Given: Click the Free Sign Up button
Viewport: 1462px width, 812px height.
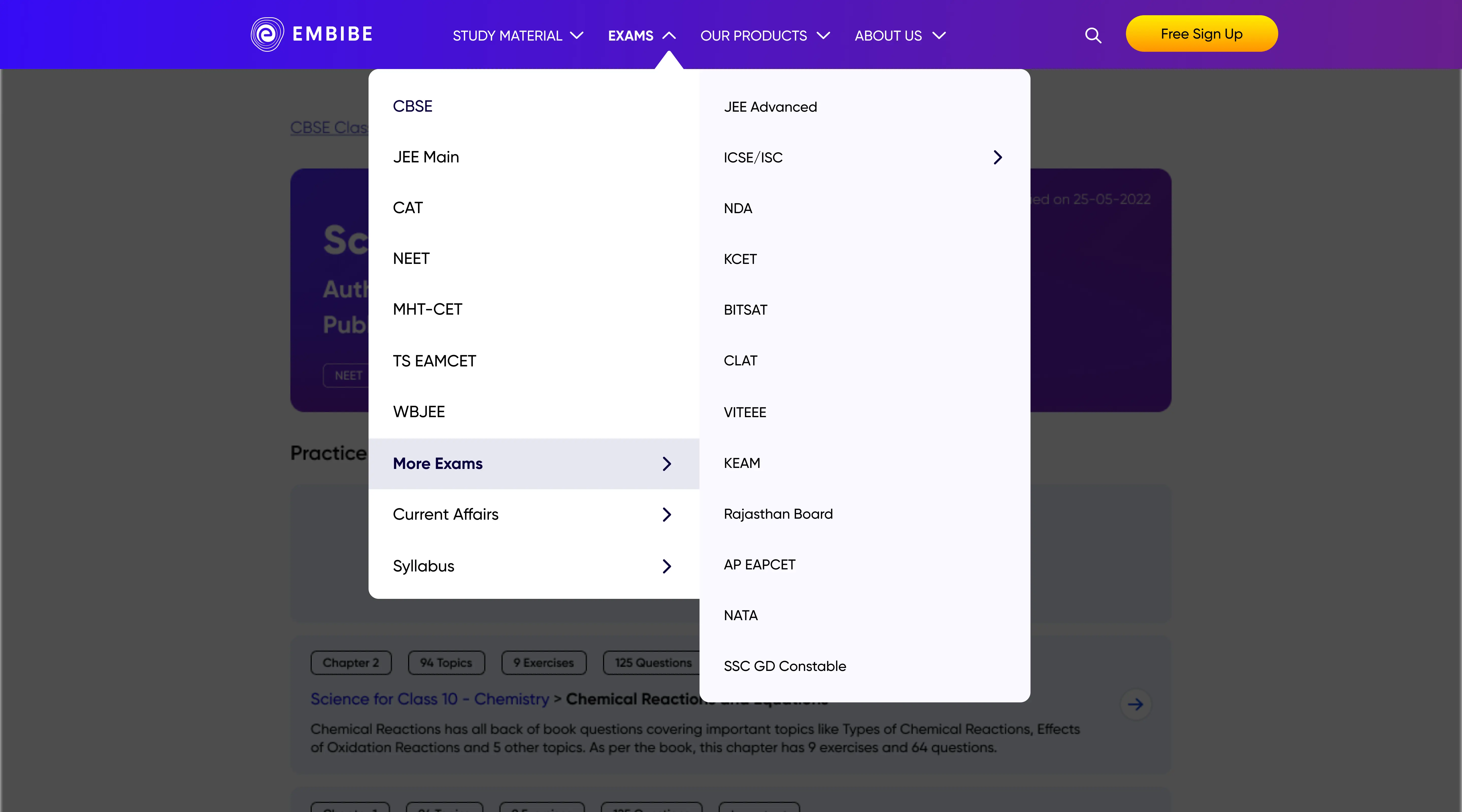Looking at the screenshot, I should pyautogui.click(x=1202, y=34).
